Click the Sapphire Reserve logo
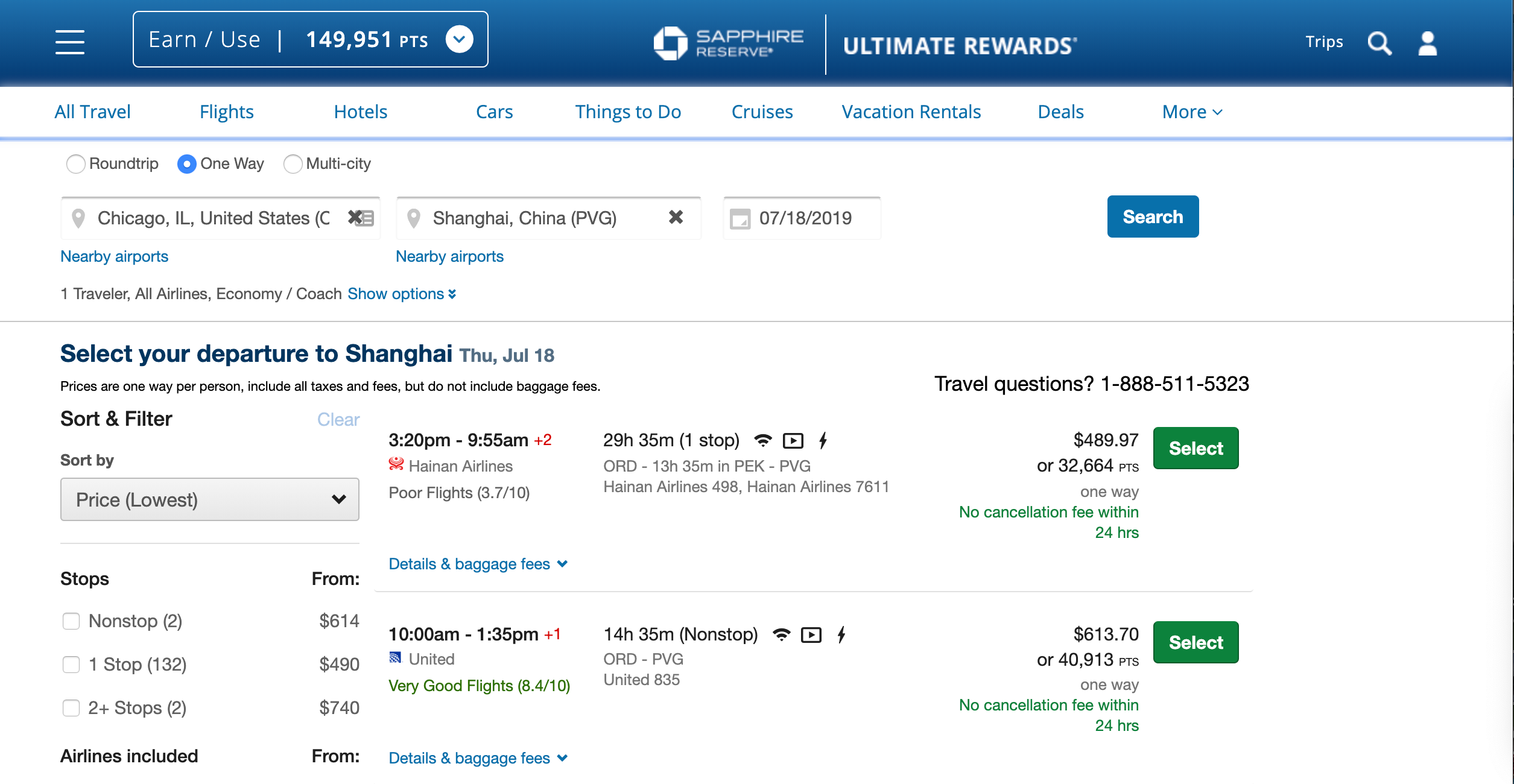The height and width of the screenshot is (784, 1514). click(x=729, y=43)
